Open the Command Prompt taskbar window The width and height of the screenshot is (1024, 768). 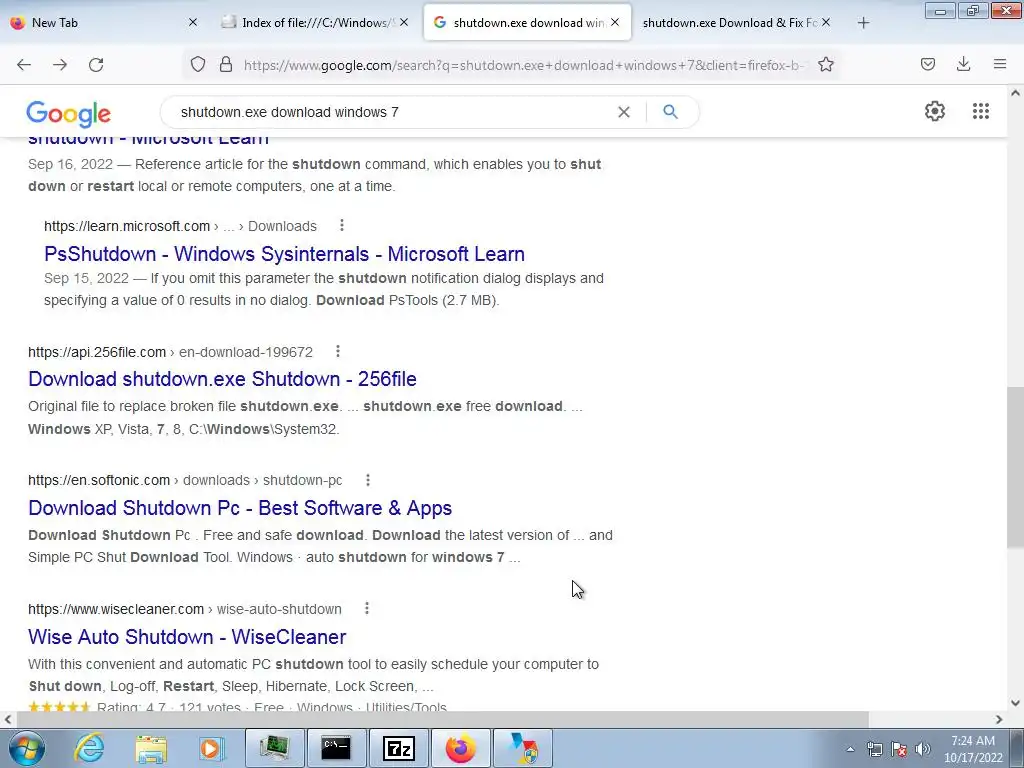point(336,748)
